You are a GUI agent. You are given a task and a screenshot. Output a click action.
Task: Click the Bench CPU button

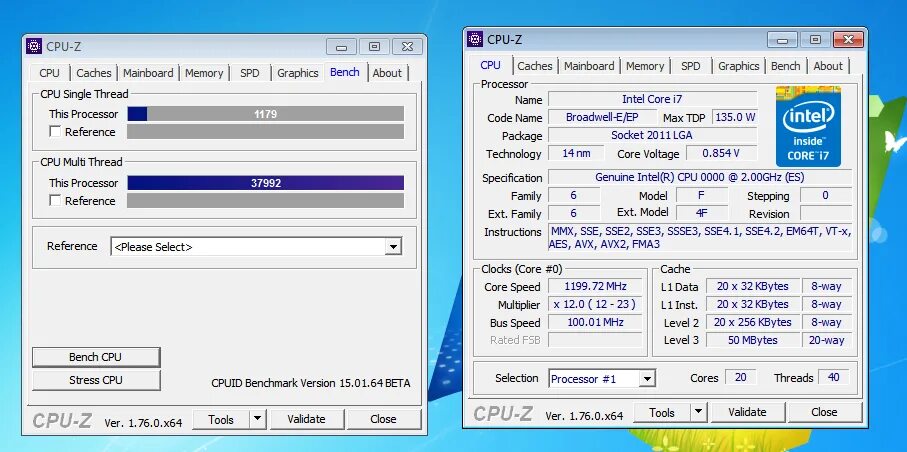(95, 357)
